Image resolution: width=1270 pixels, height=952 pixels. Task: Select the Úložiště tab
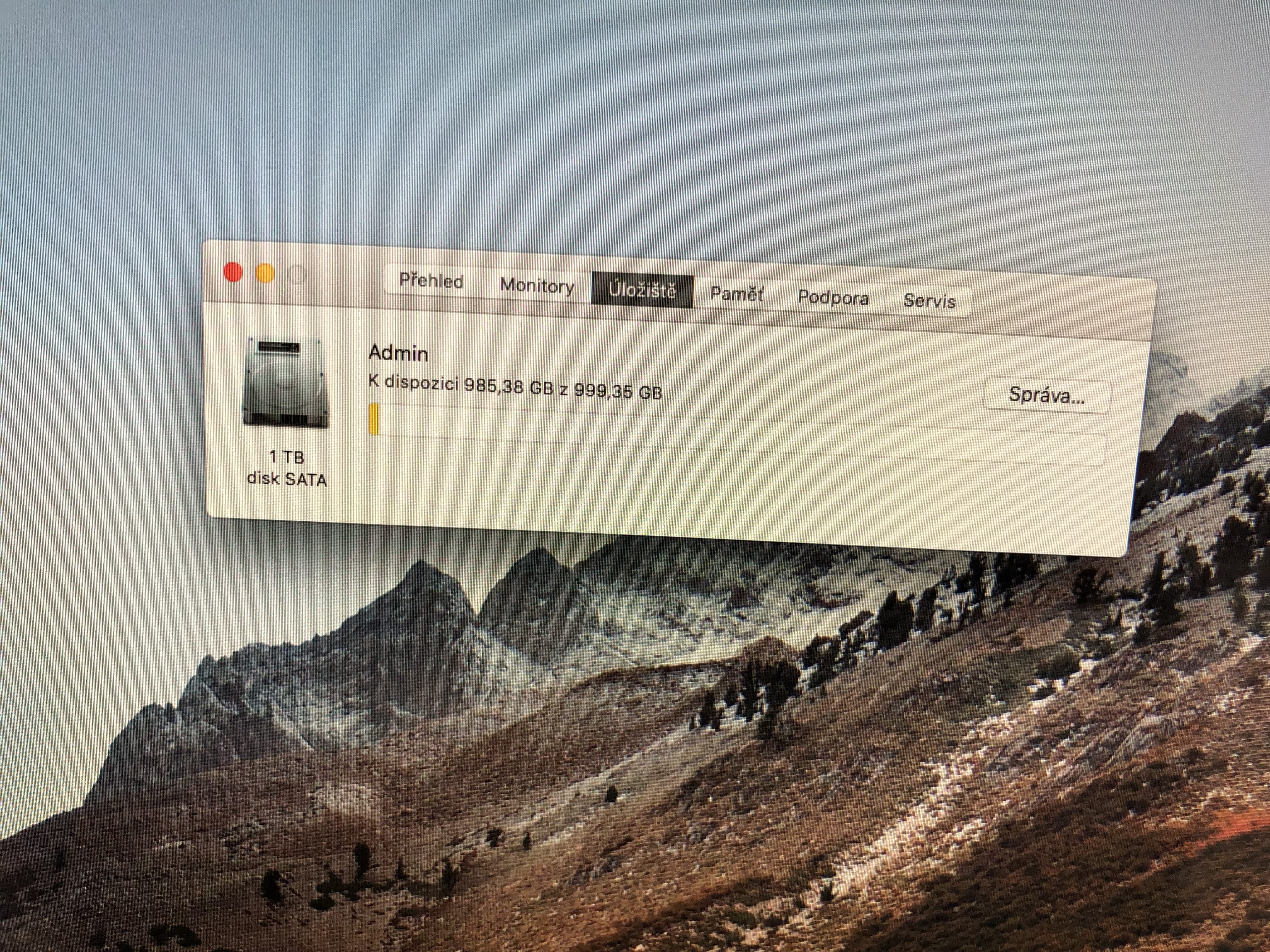(x=643, y=290)
